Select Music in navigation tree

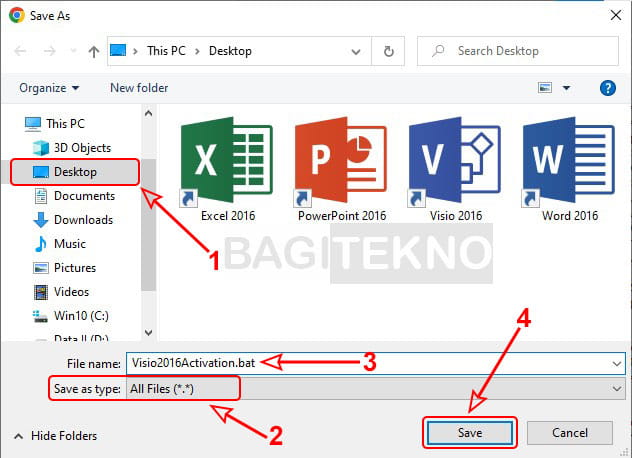[x=60, y=244]
